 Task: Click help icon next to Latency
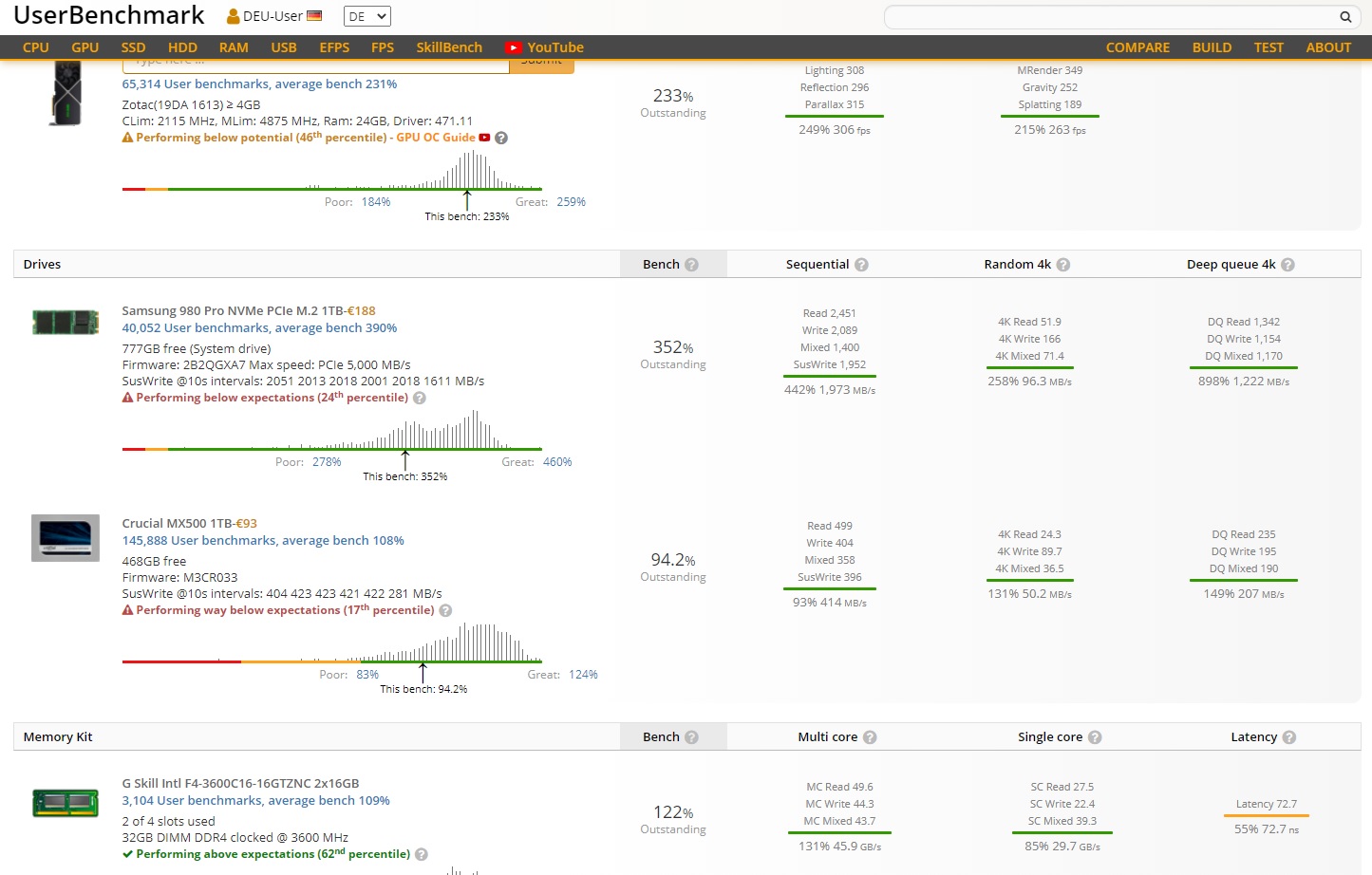click(1288, 737)
